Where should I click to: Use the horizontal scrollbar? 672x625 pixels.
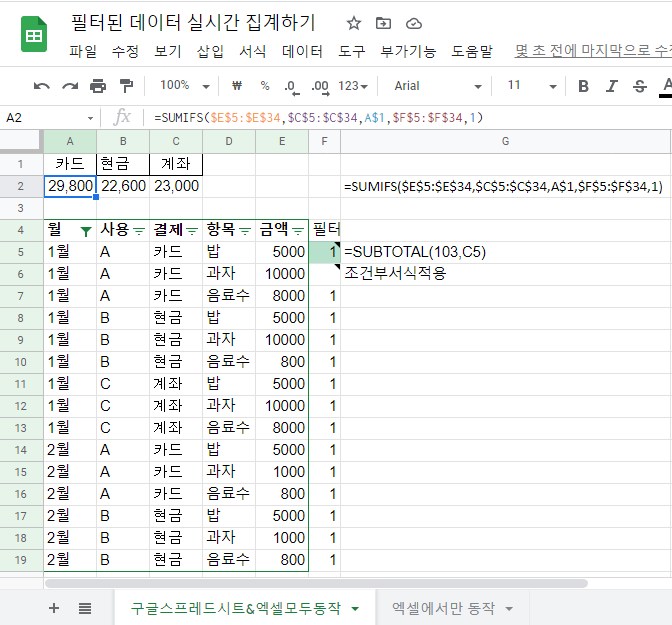(x=316, y=583)
